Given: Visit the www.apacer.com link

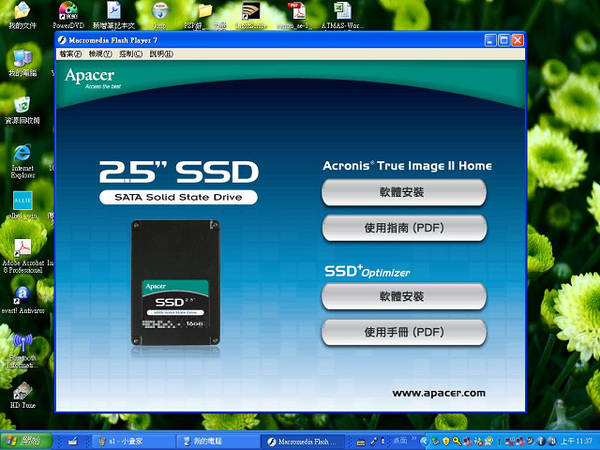Looking at the screenshot, I should [439, 393].
